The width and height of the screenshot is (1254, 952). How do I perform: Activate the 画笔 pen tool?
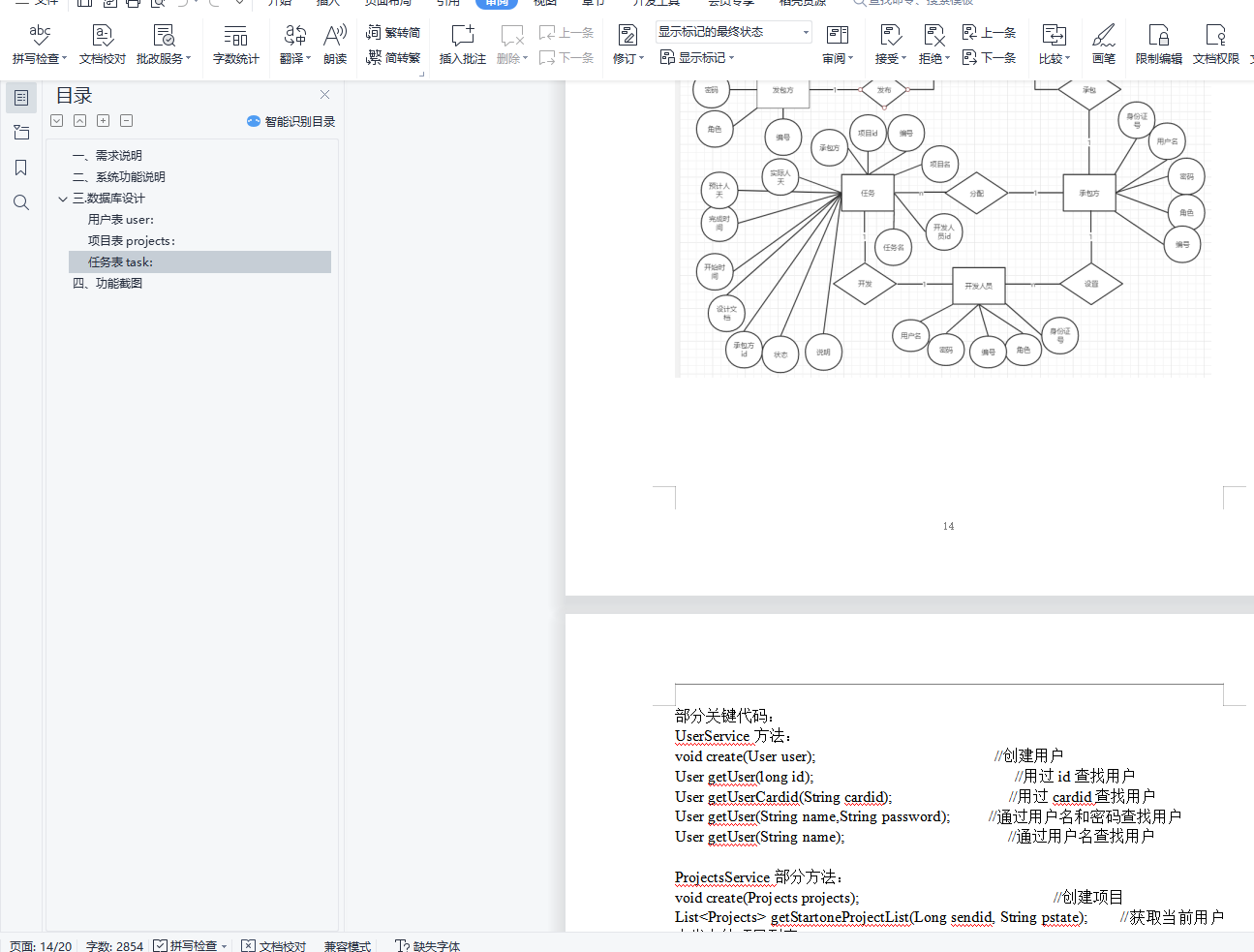tap(1104, 45)
